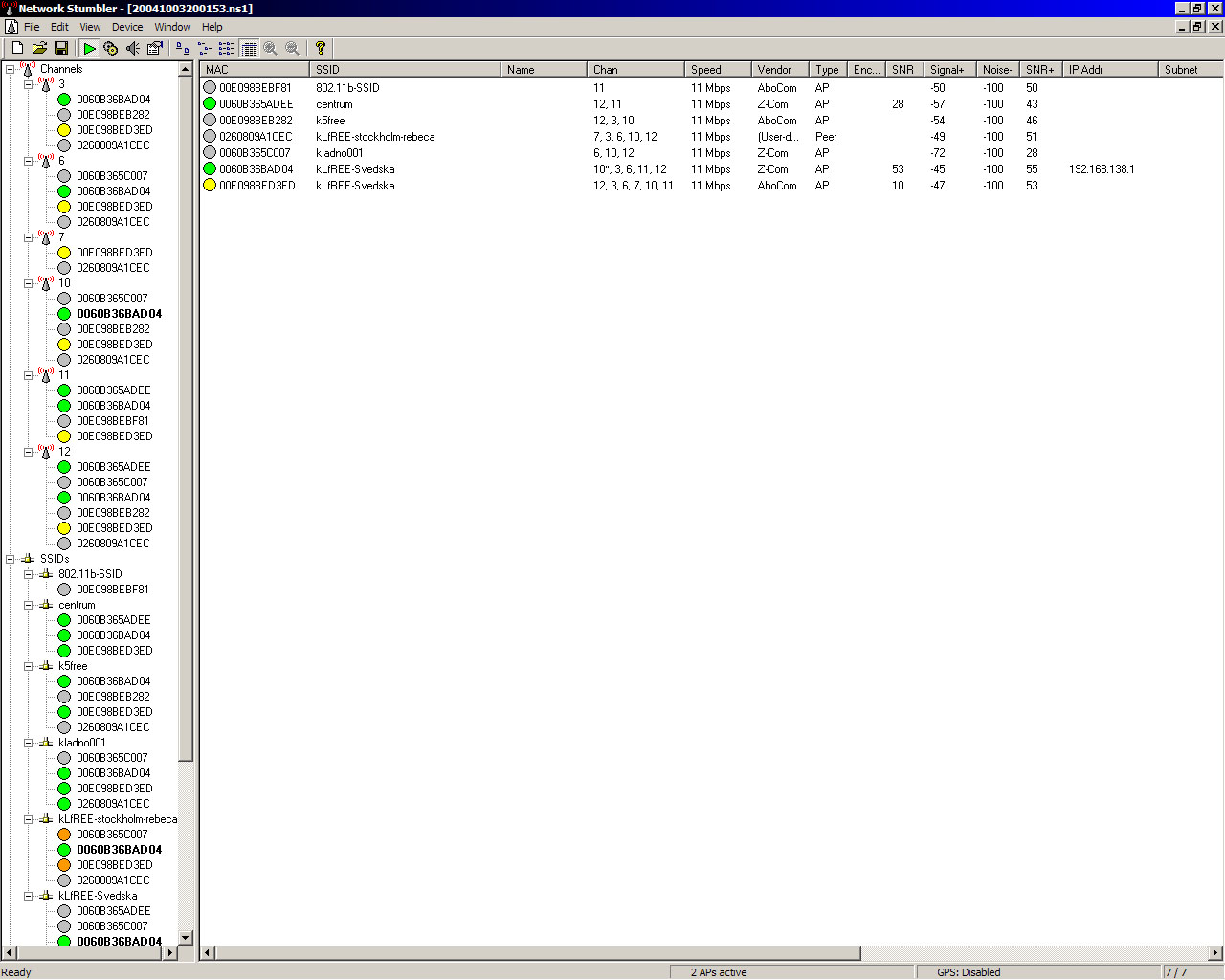Screen dimensions: 1225x980
Task: Click gray status dot of 00E098BEBF81 row
Action: coord(210,88)
